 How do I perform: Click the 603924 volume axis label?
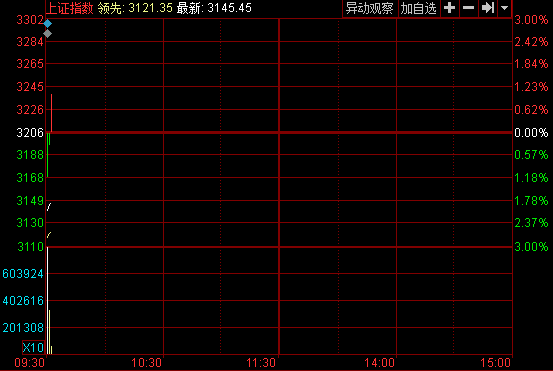pyautogui.click(x=23, y=274)
